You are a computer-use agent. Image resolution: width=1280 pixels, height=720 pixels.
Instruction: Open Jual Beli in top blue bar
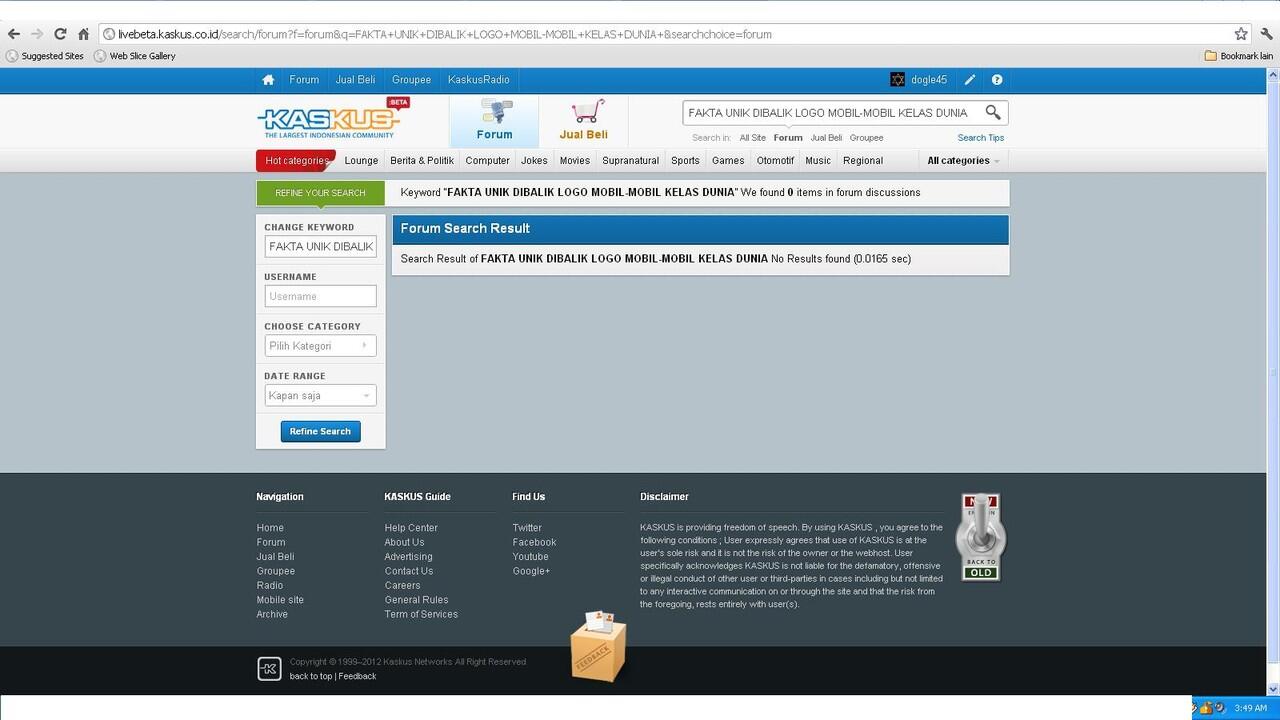pyautogui.click(x=355, y=80)
